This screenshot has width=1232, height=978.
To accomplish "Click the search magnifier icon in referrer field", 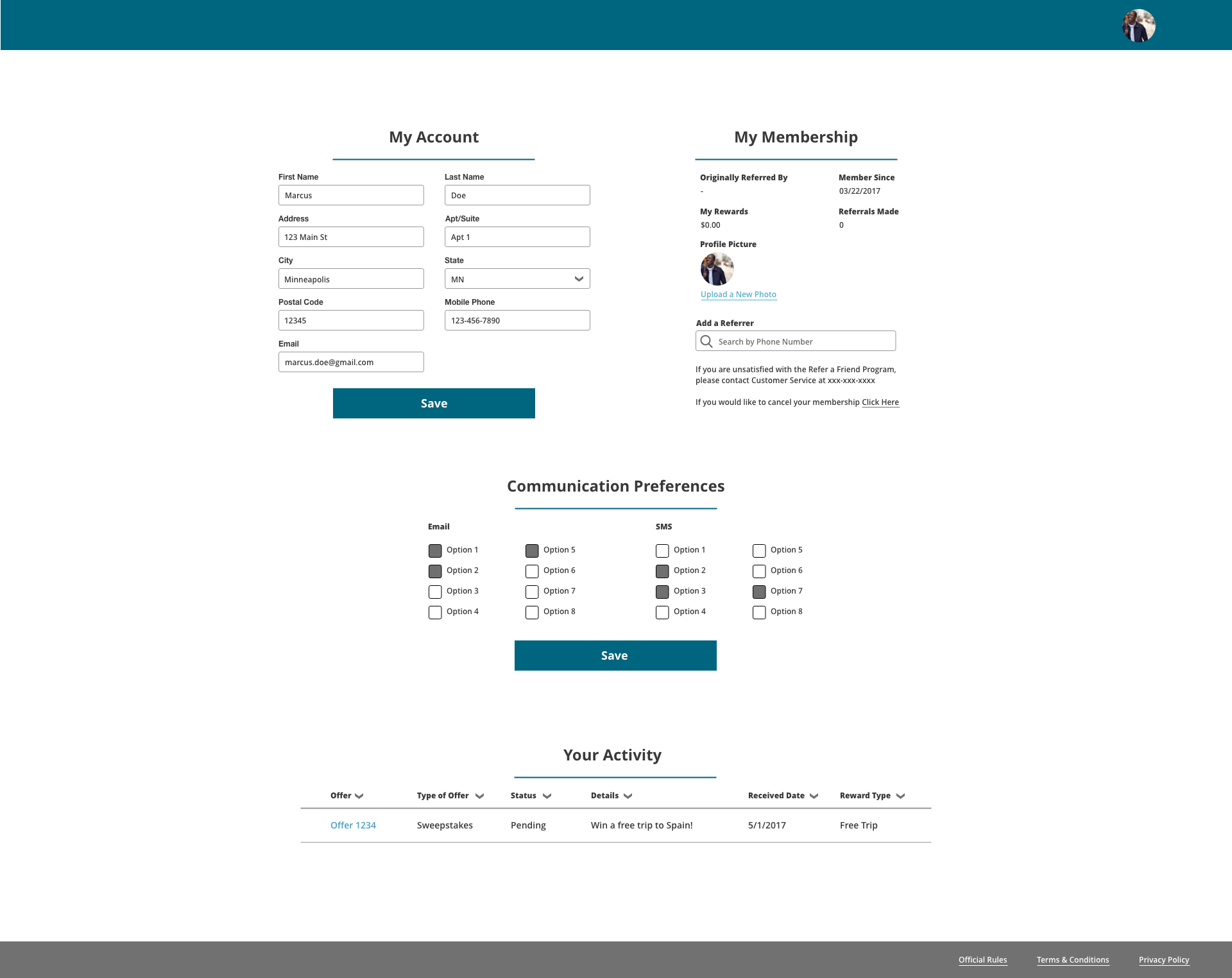I will [x=706, y=341].
